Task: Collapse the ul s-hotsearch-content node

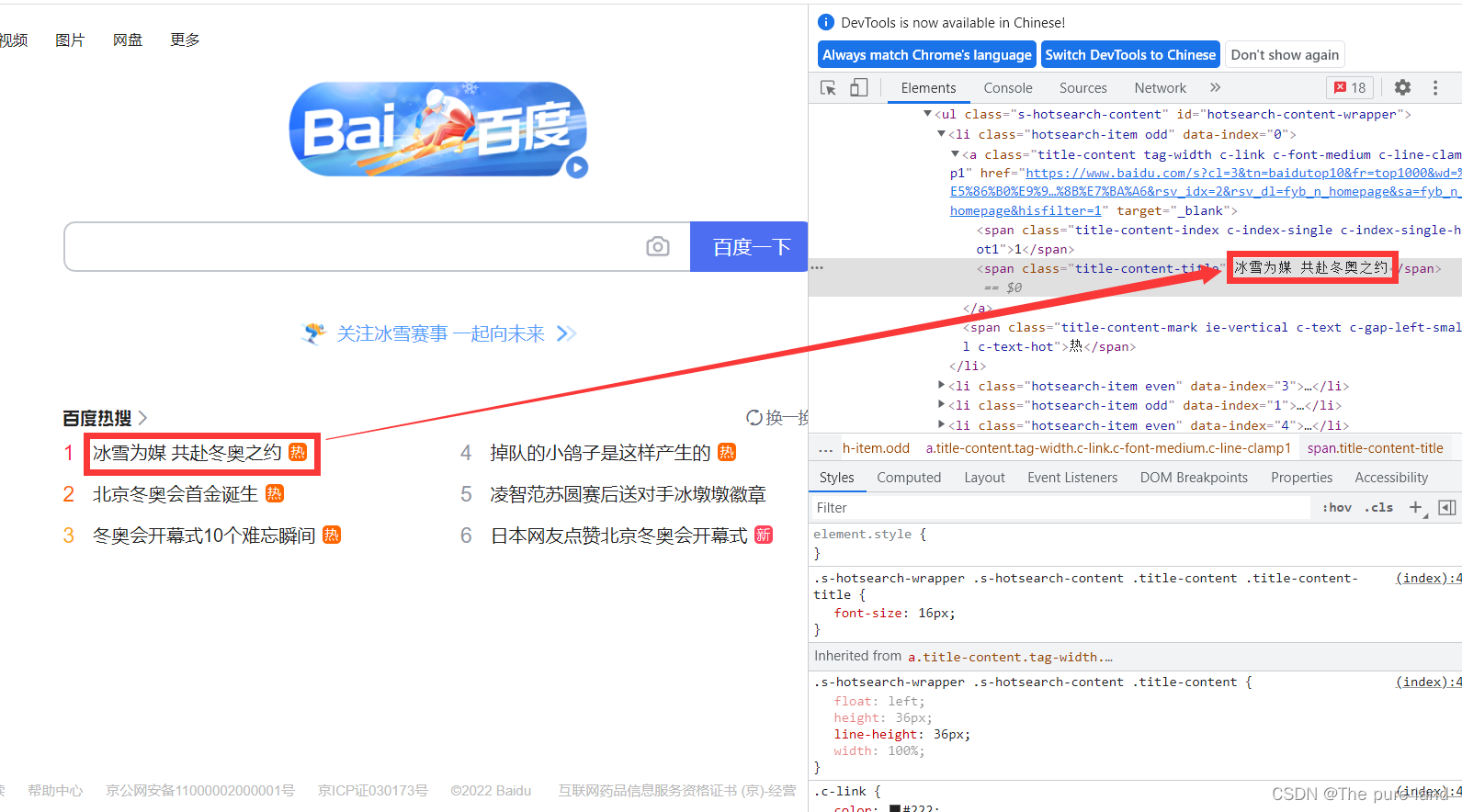Action: point(927,114)
